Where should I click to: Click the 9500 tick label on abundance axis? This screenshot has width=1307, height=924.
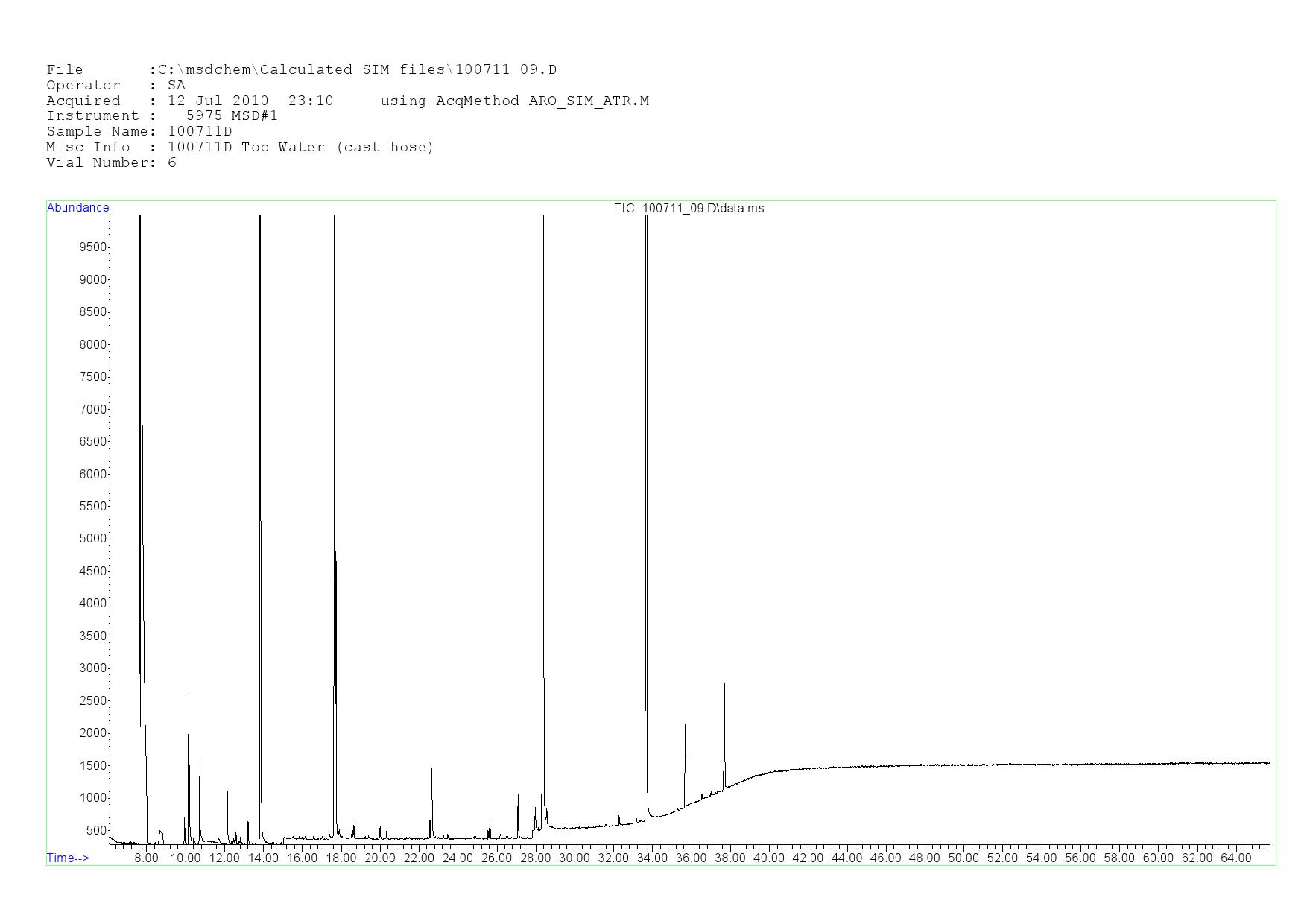pyautogui.click(x=93, y=247)
